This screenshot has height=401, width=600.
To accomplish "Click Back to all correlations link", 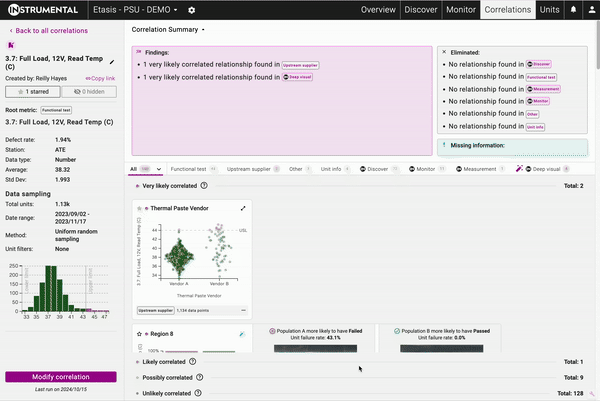I will [49, 31].
